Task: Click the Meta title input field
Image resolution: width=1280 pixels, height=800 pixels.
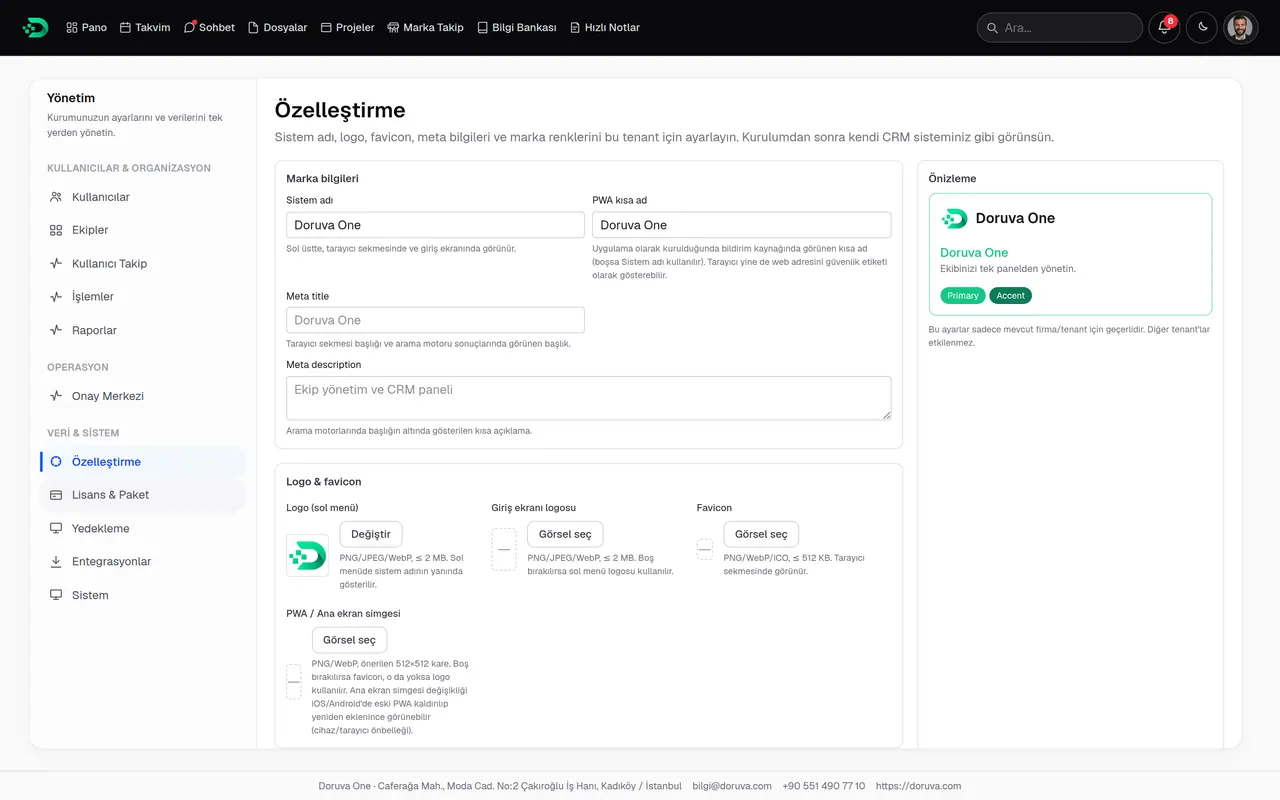Action: [435, 320]
